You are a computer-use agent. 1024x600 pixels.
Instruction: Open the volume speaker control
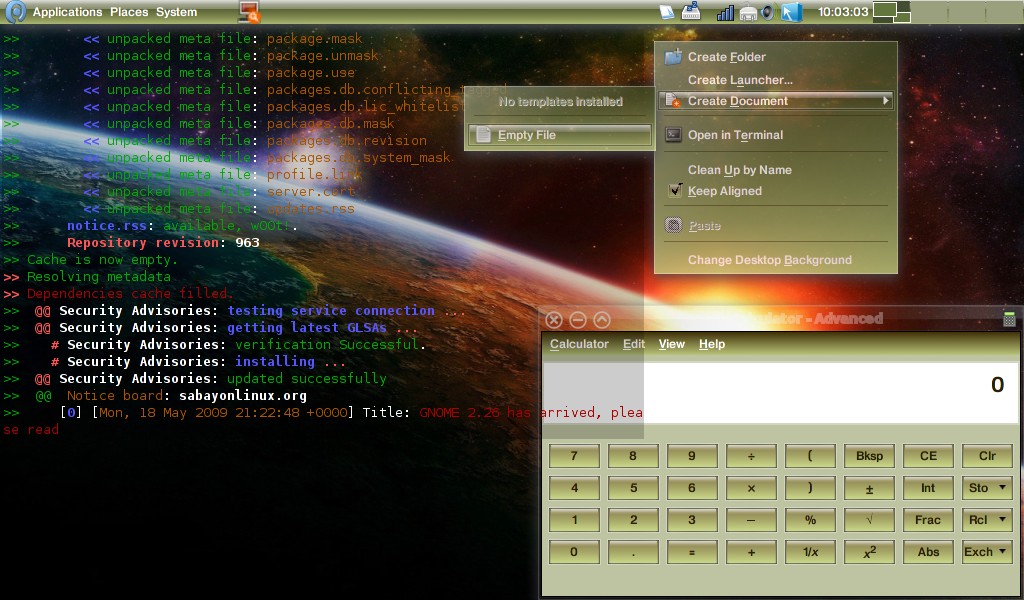point(769,12)
